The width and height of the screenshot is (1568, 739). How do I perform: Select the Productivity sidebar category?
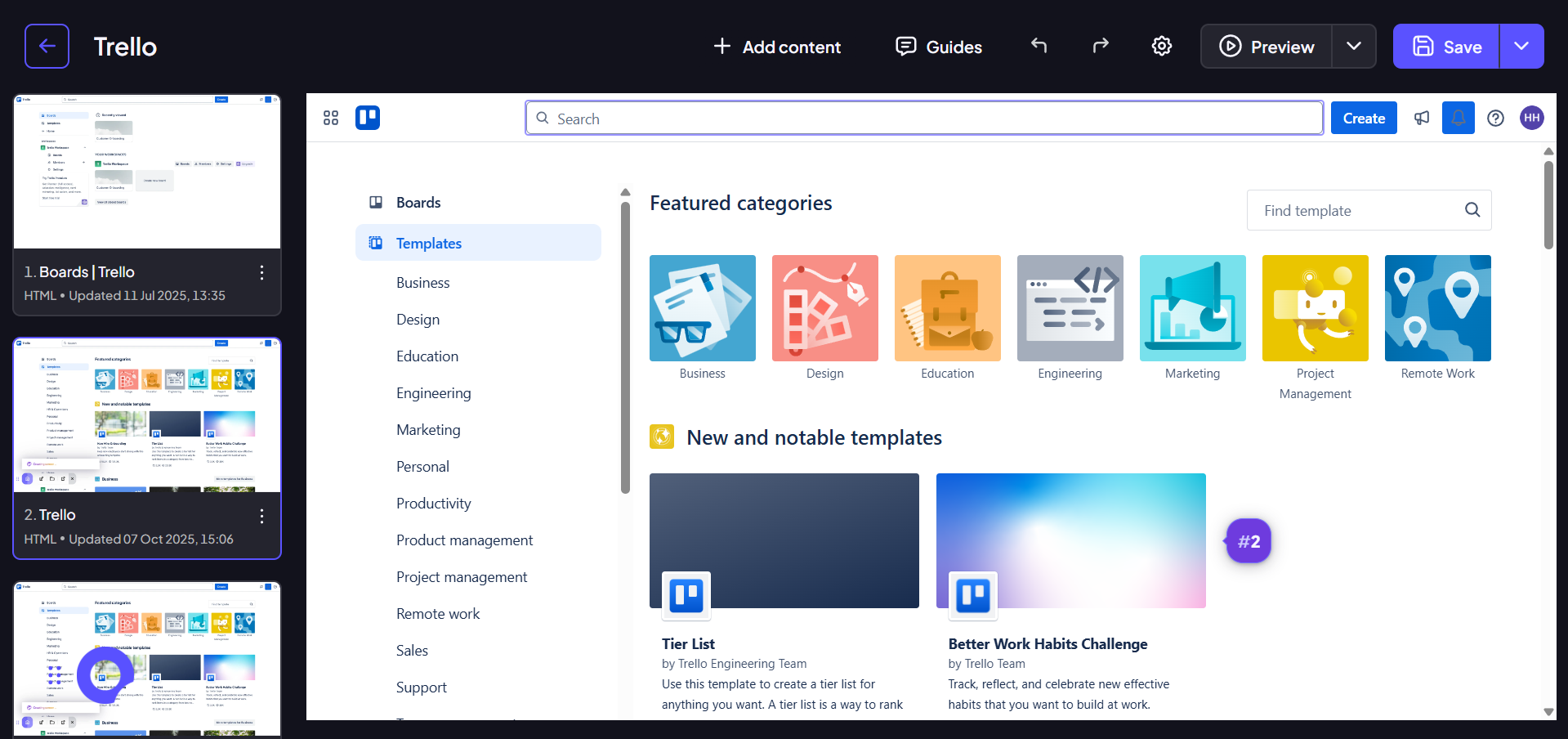434,504
